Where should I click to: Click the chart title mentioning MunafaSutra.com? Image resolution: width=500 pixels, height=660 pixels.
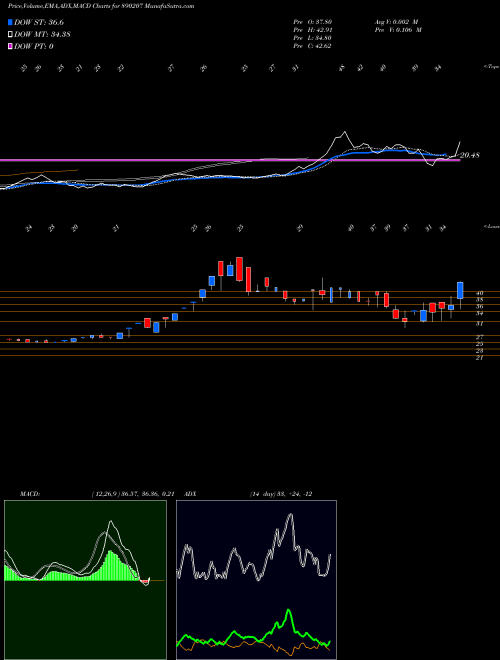click(x=101, y=6)
